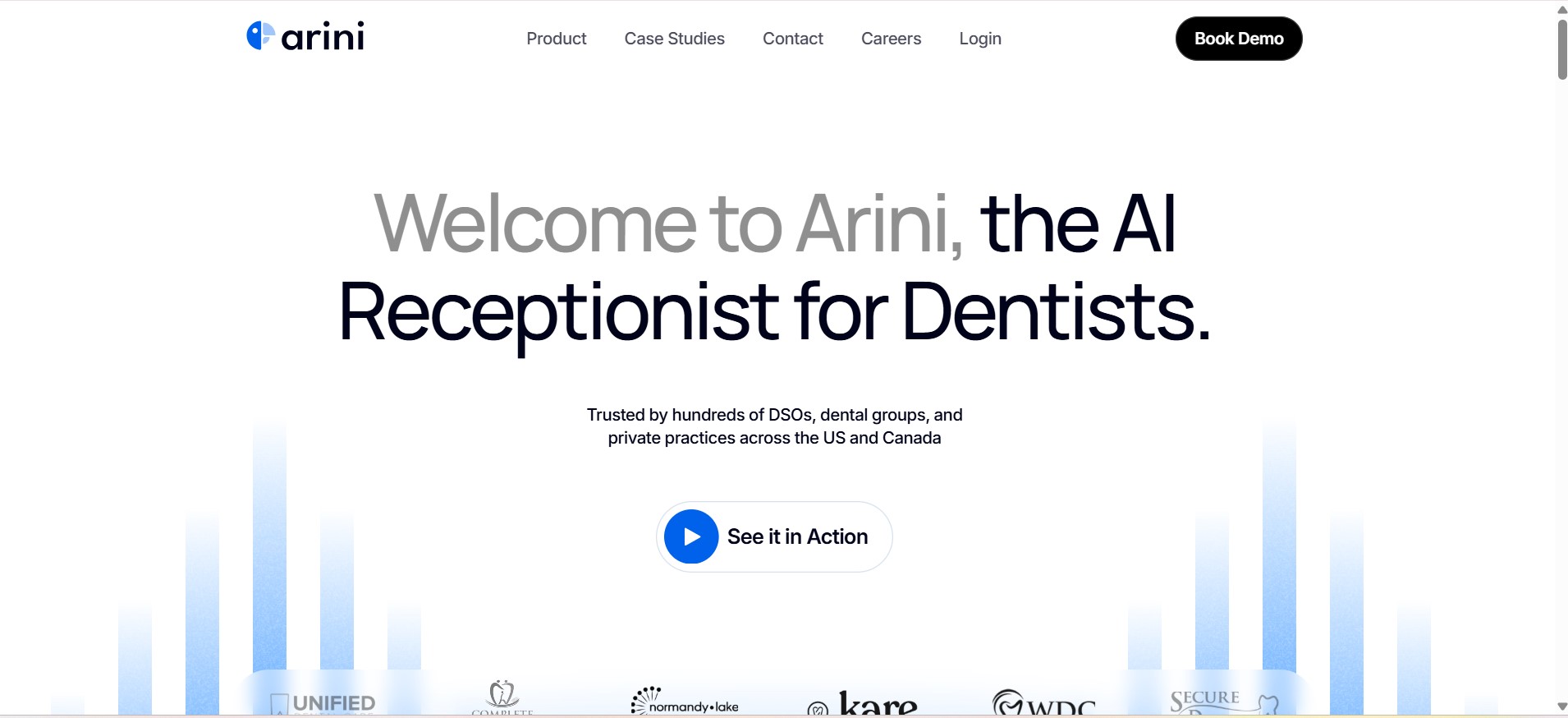Go to Case Studies page

[675, 39]
